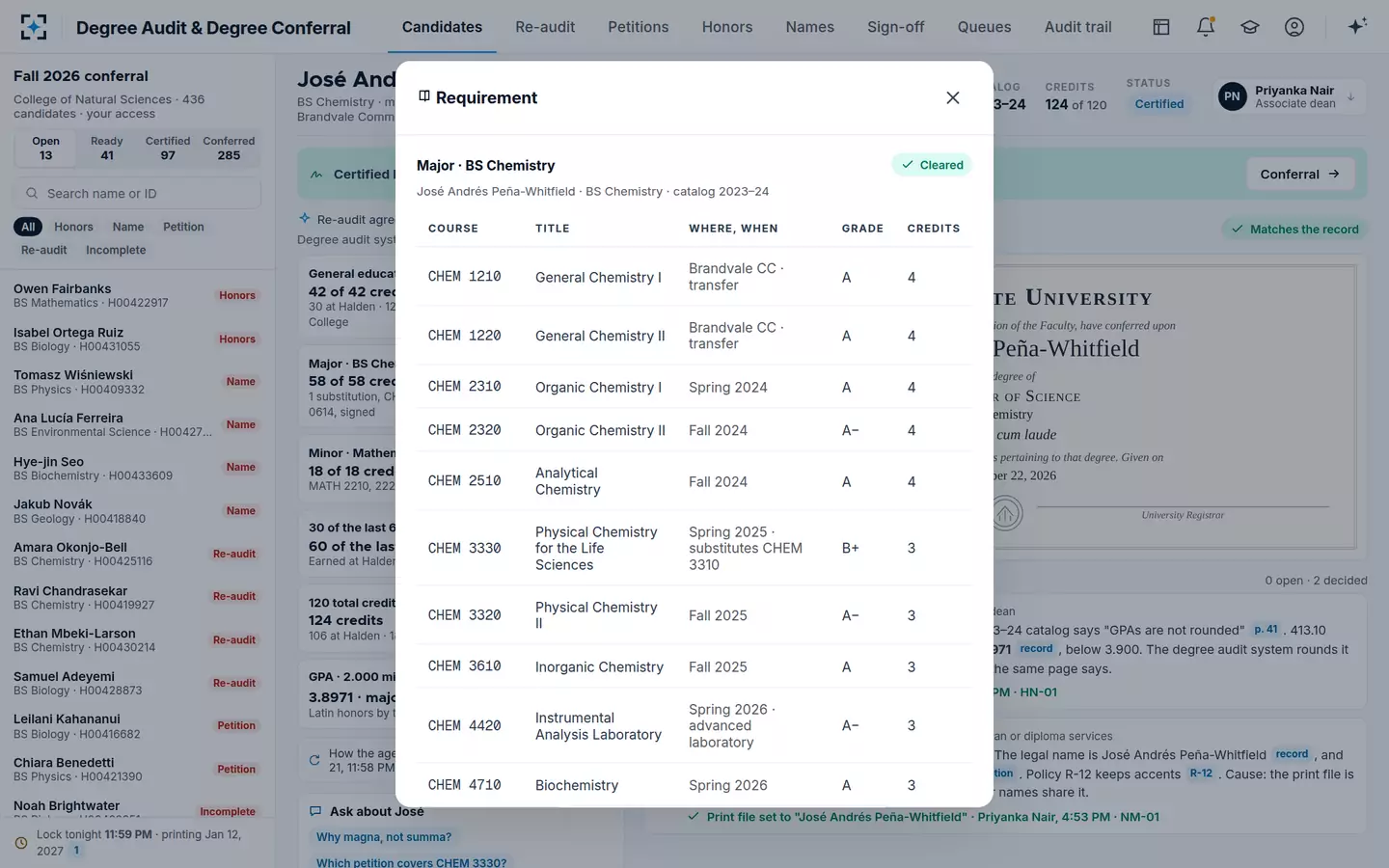Open the Petitions tab

click(x=639, y=27)
